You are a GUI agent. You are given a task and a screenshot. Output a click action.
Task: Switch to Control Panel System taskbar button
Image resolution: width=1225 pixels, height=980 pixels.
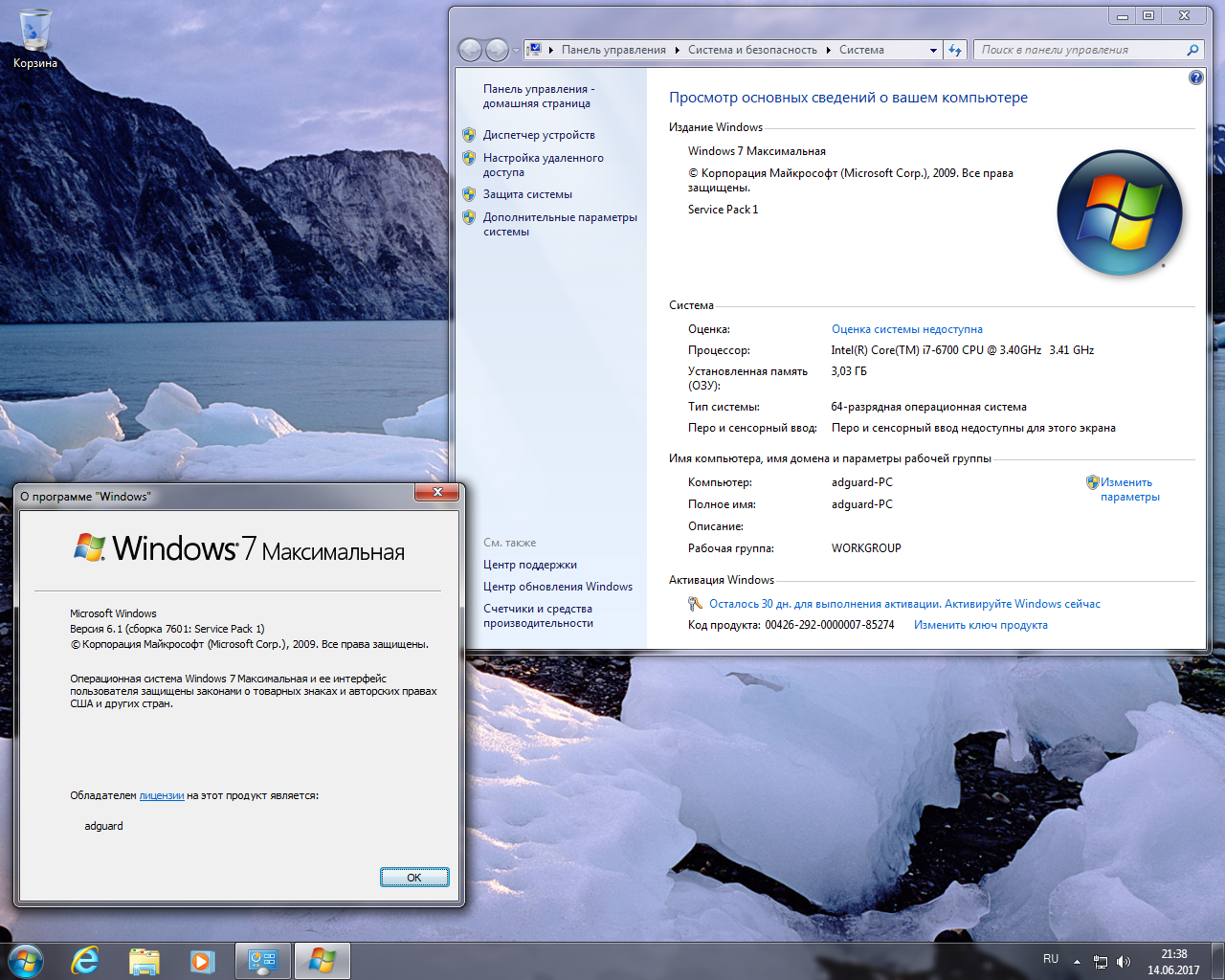[263, 961]
